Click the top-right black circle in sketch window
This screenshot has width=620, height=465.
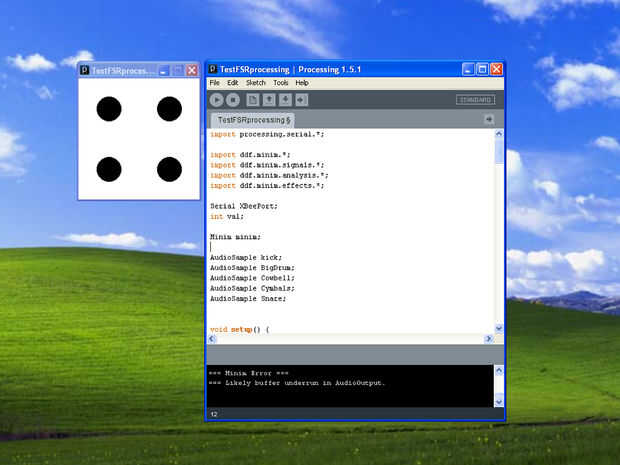coord(169,109)
